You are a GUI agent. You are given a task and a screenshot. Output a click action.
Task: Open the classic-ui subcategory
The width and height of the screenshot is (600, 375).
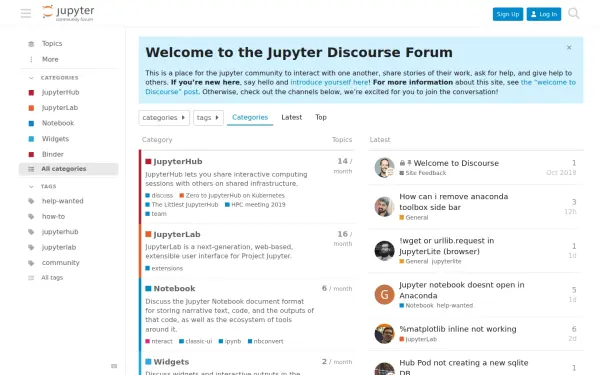196,341
